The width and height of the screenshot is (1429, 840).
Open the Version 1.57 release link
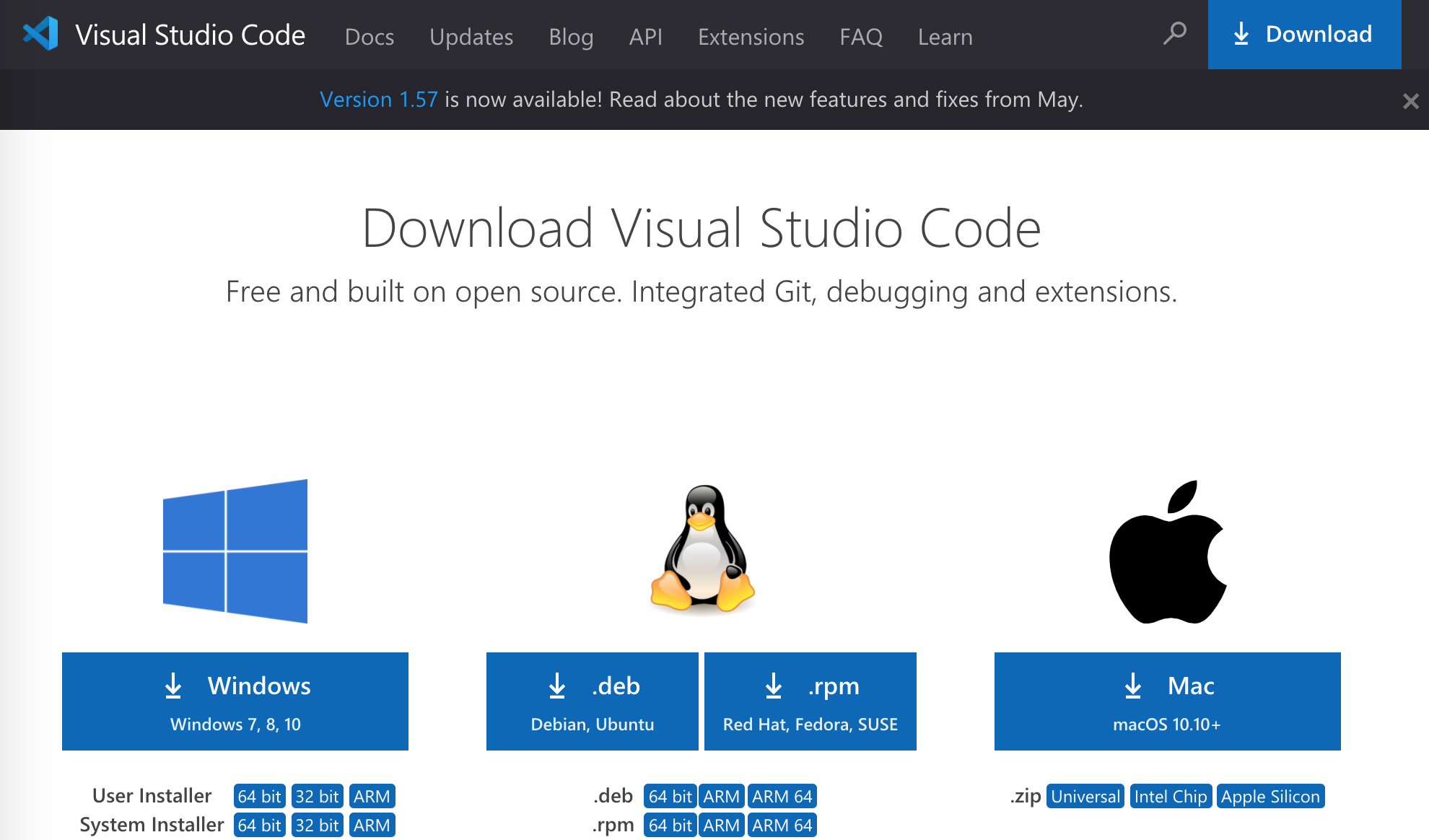[379, 100]
